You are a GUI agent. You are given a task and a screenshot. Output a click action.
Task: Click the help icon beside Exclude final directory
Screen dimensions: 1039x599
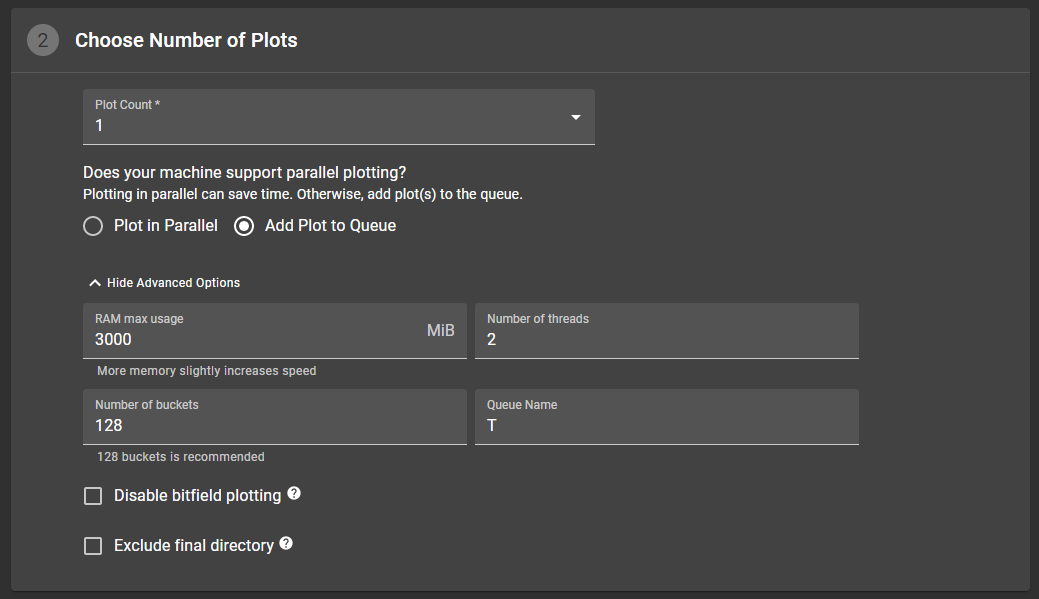tap(286, 541)
